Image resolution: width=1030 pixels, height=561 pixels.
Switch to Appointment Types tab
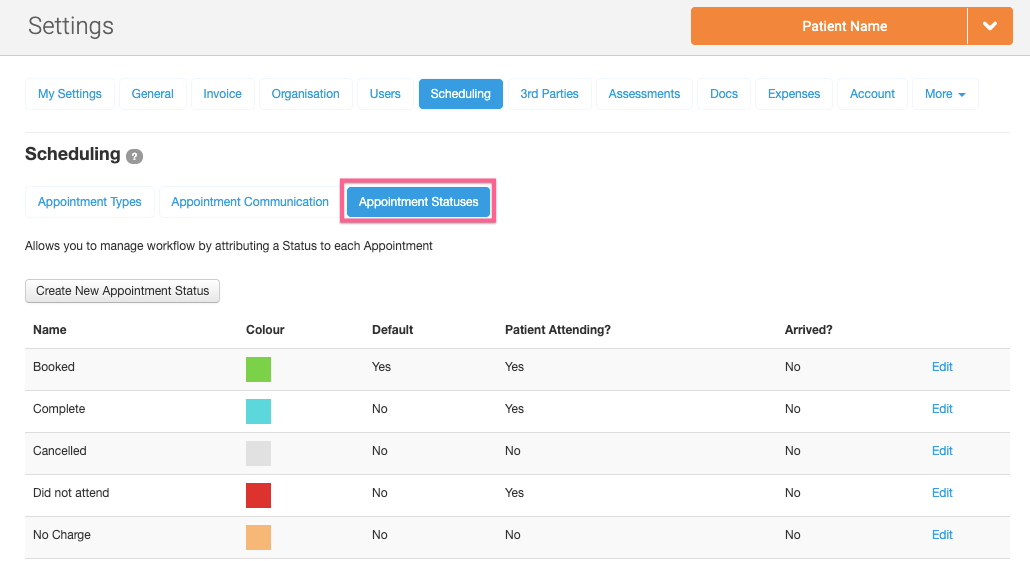tap(90, 202)
